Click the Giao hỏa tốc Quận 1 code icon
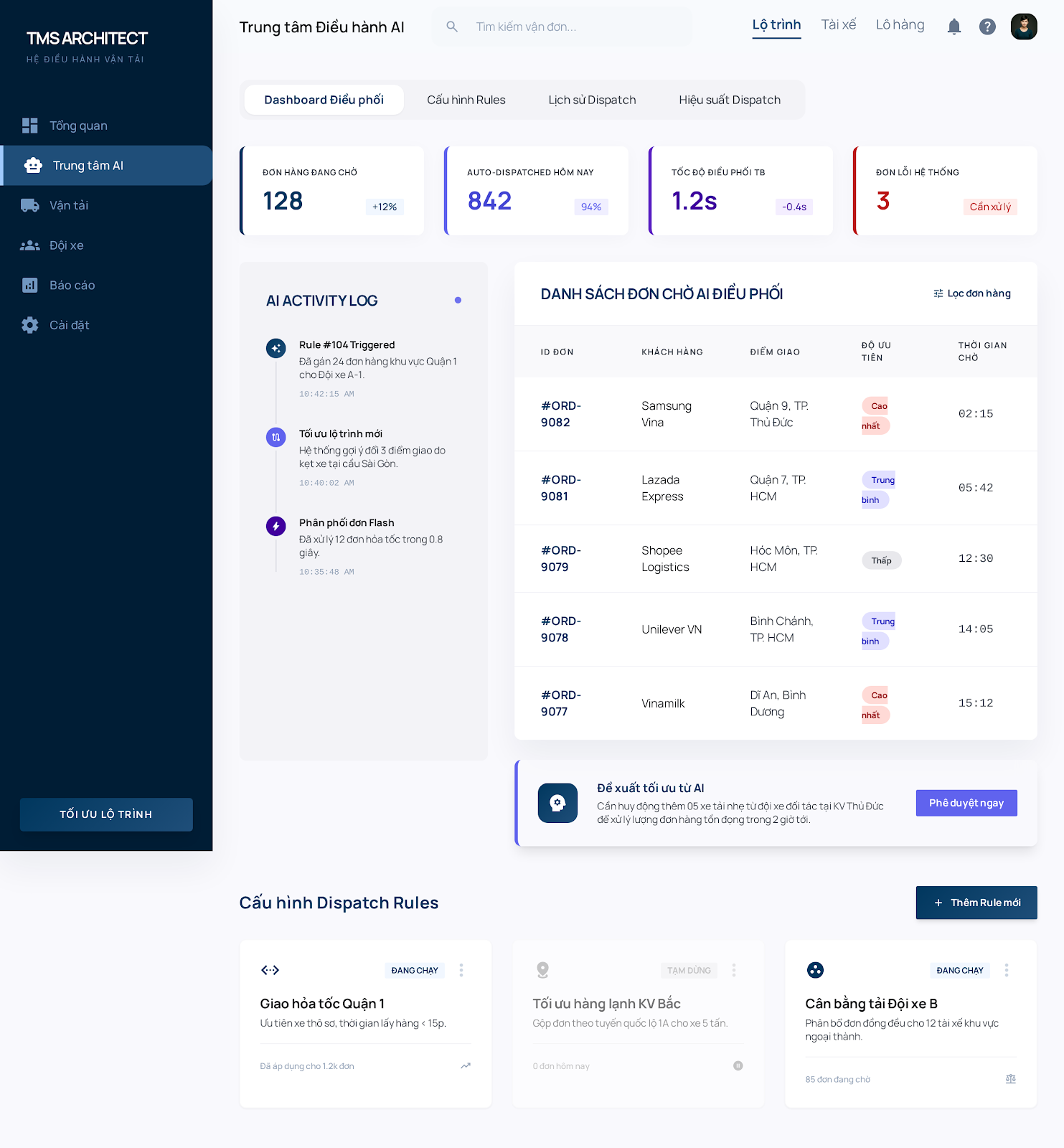1064x1148 pixels. click(270, 970)
